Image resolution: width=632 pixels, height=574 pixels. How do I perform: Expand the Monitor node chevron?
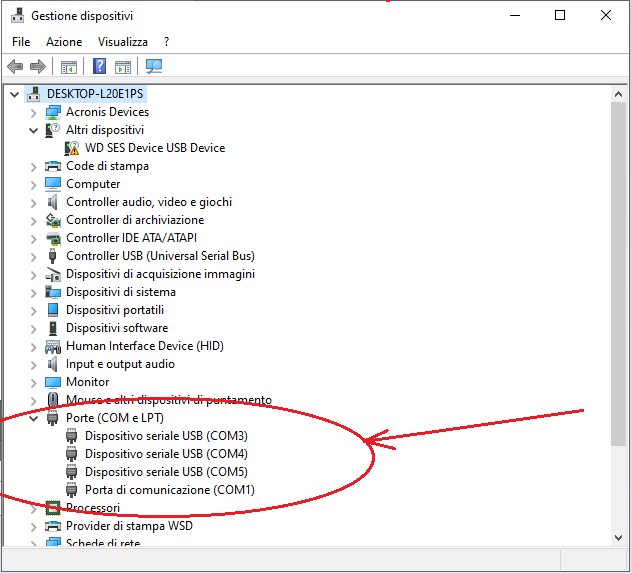[33, 383]
